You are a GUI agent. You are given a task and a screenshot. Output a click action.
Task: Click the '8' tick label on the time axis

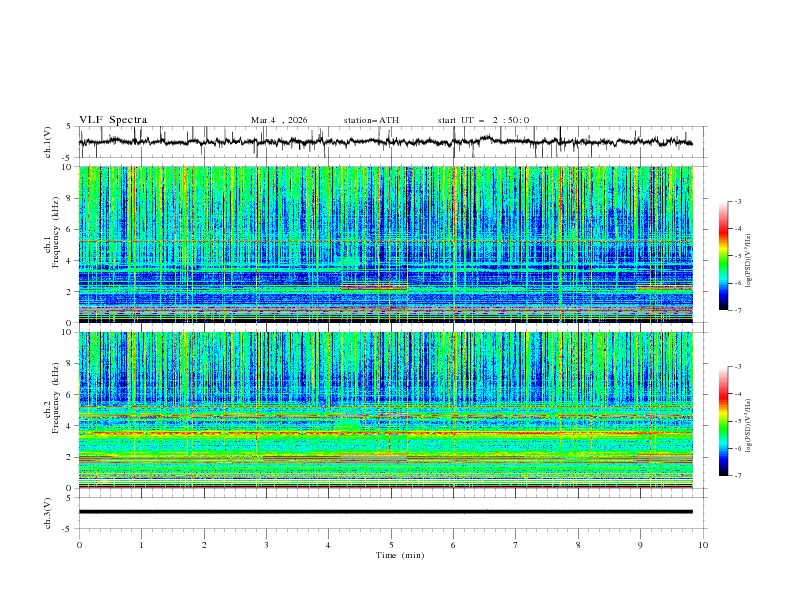[x=578, y=545]
